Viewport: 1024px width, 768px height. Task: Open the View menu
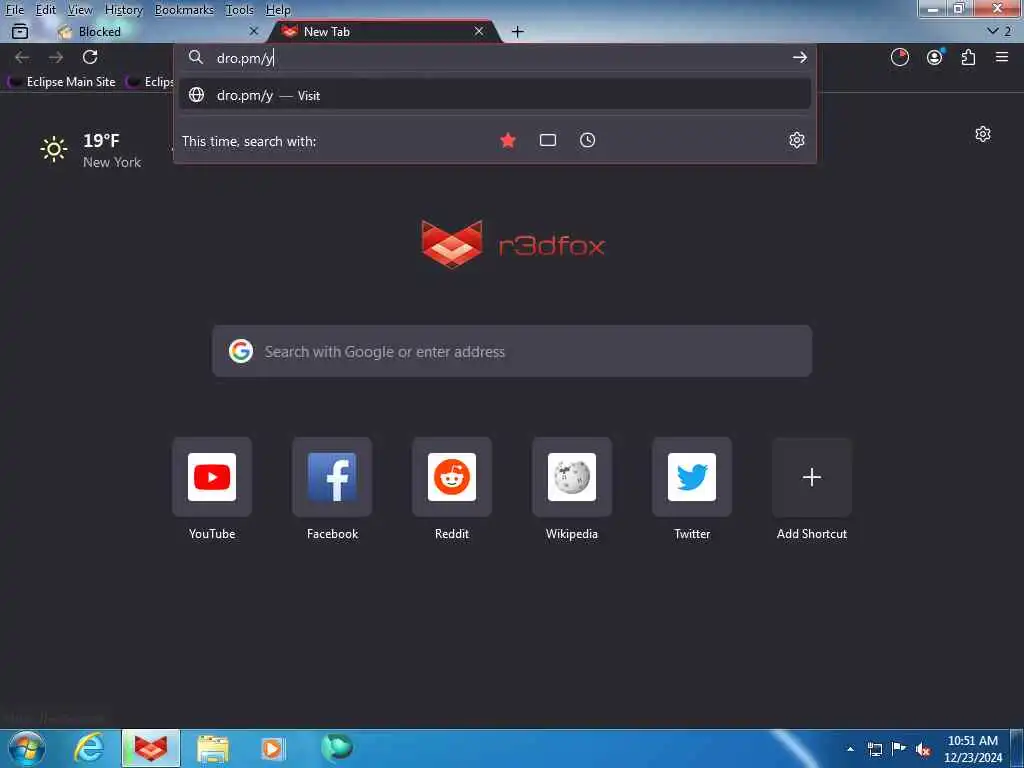click(80, 10)
